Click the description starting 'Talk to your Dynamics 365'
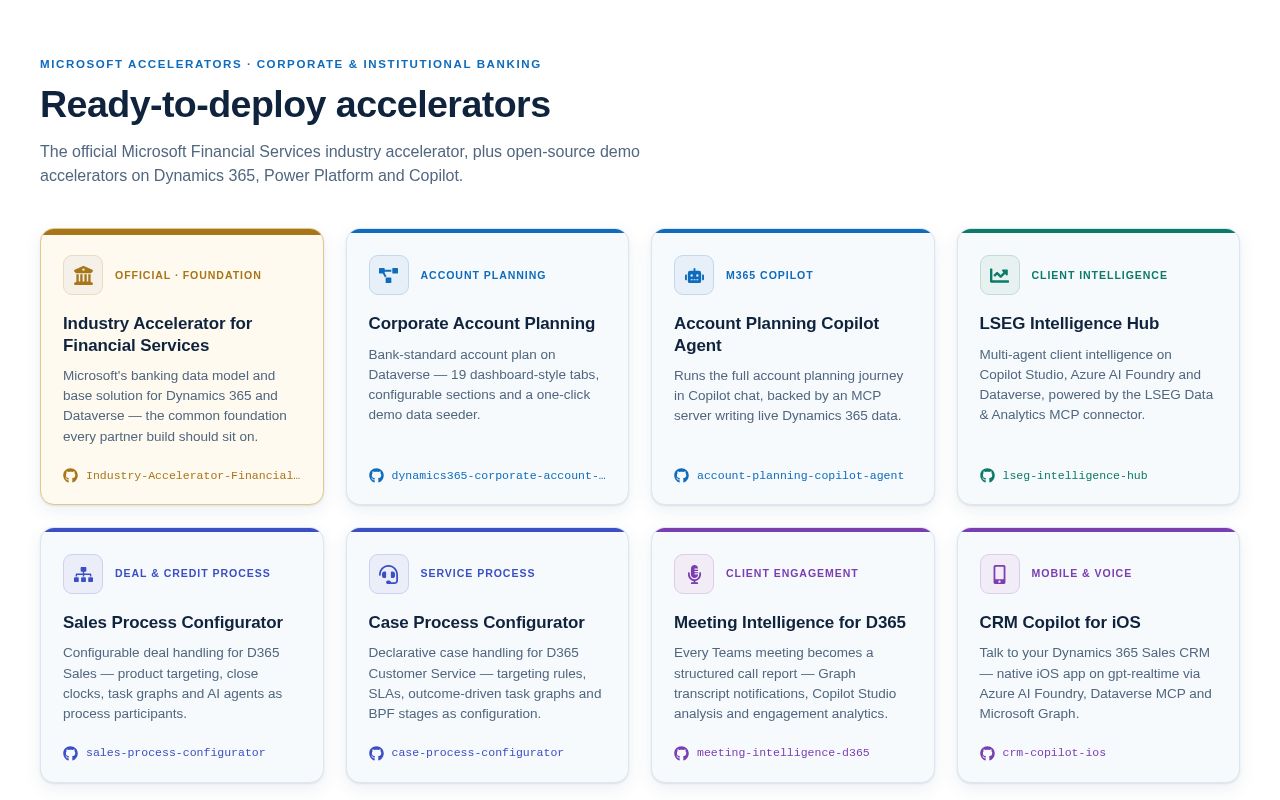Screen dimensions: 1280x800 tap(1096, 683)
